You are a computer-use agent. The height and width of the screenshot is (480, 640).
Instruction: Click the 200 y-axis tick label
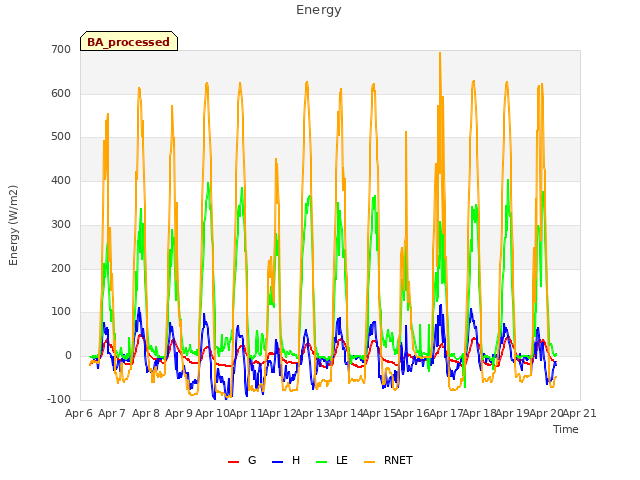61,269
